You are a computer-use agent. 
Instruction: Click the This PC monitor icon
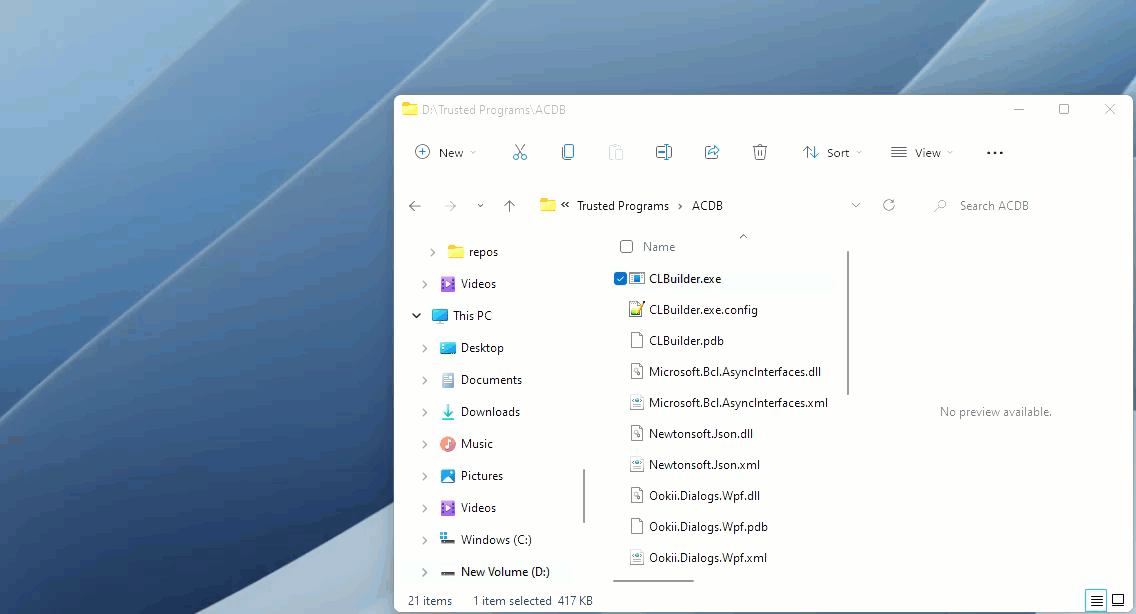[440, 315]
